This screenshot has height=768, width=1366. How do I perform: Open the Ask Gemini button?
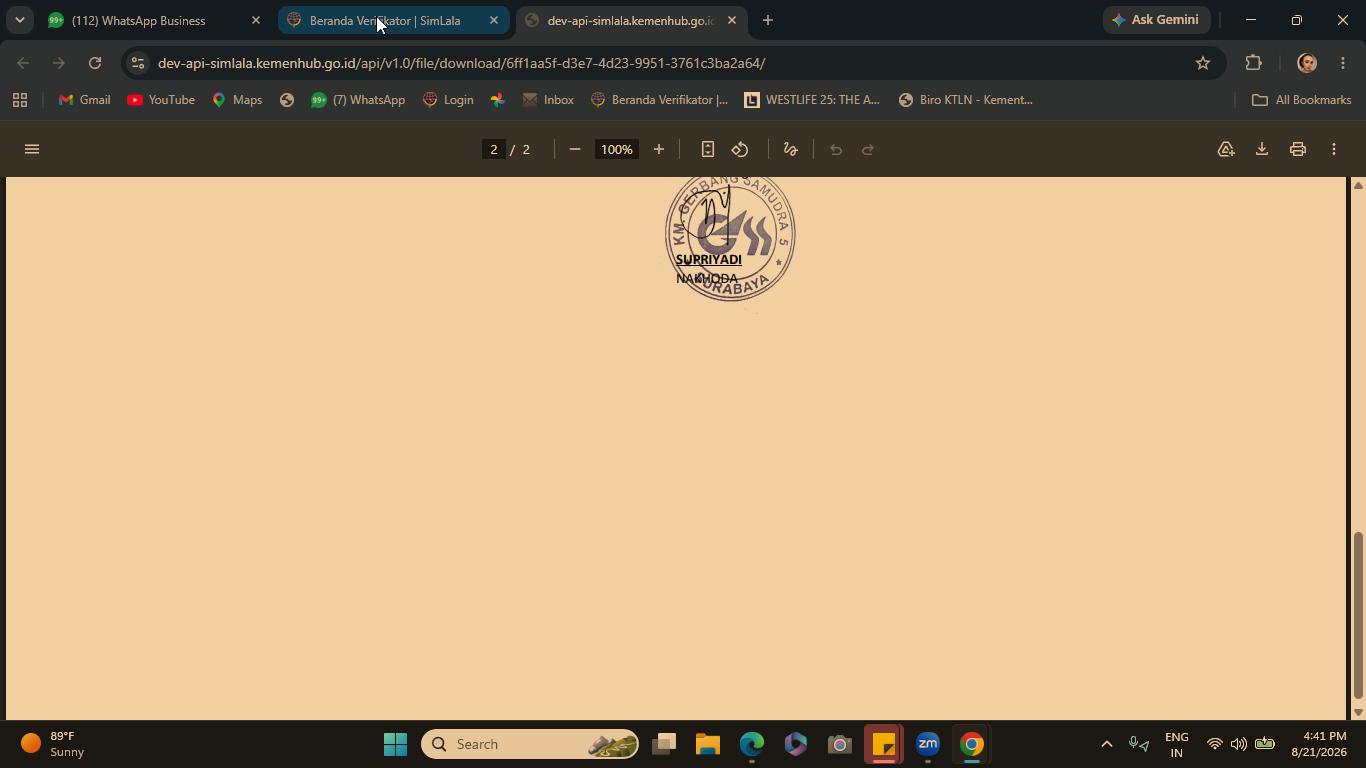click(x=1155, y=20)
